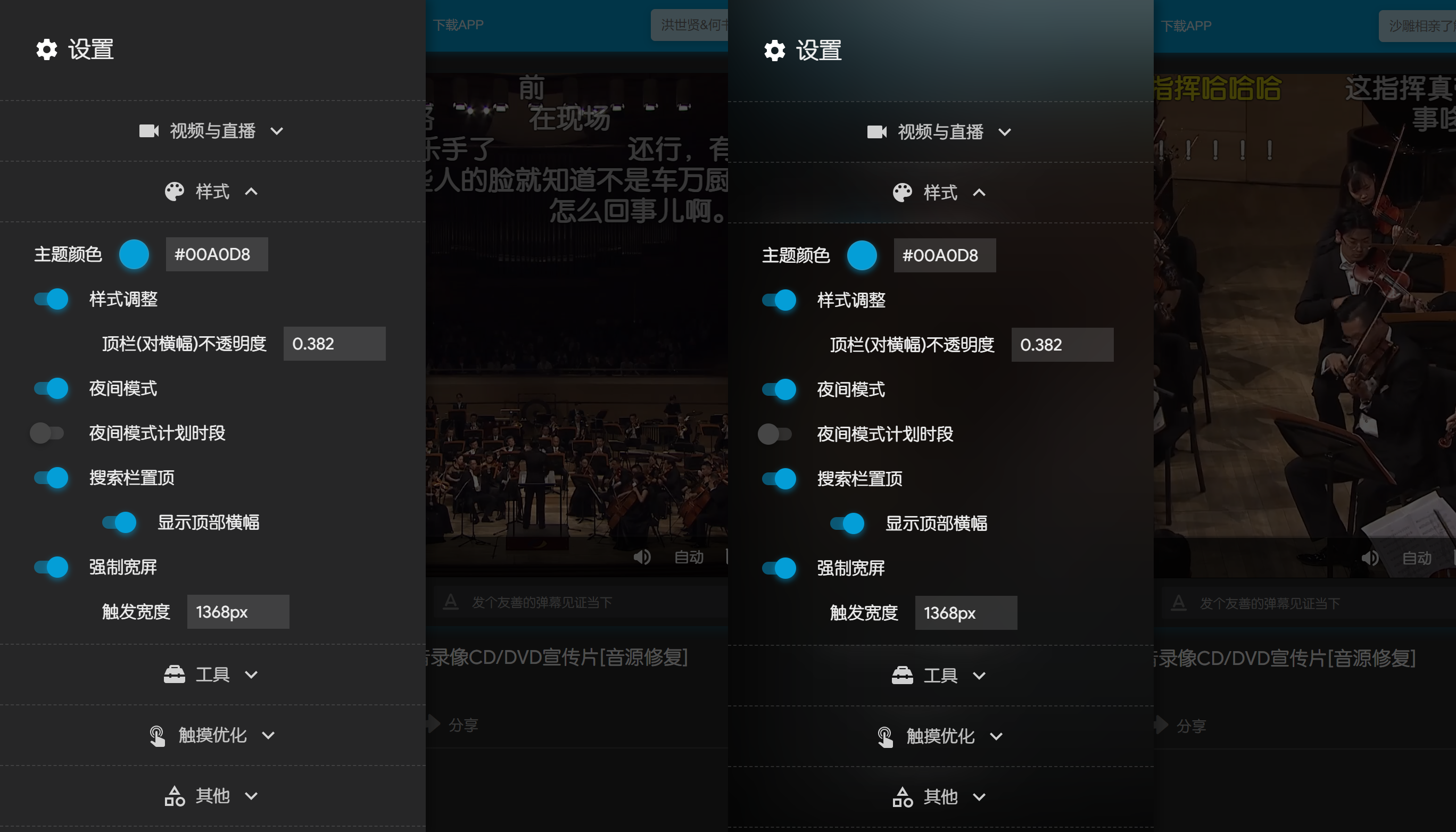Disable 夜间模式 toggle in left settings panel
1456x832 pixels.
pyautogui.click(x=52, y=388)
